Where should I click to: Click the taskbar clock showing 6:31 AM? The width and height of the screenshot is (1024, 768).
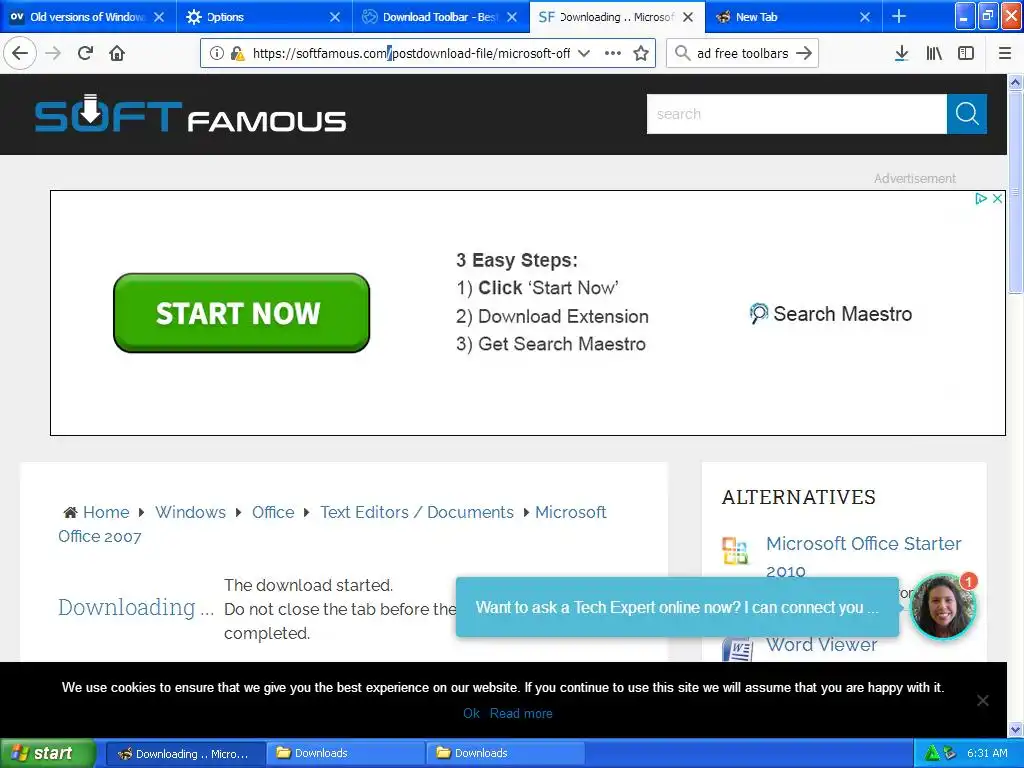987,753
